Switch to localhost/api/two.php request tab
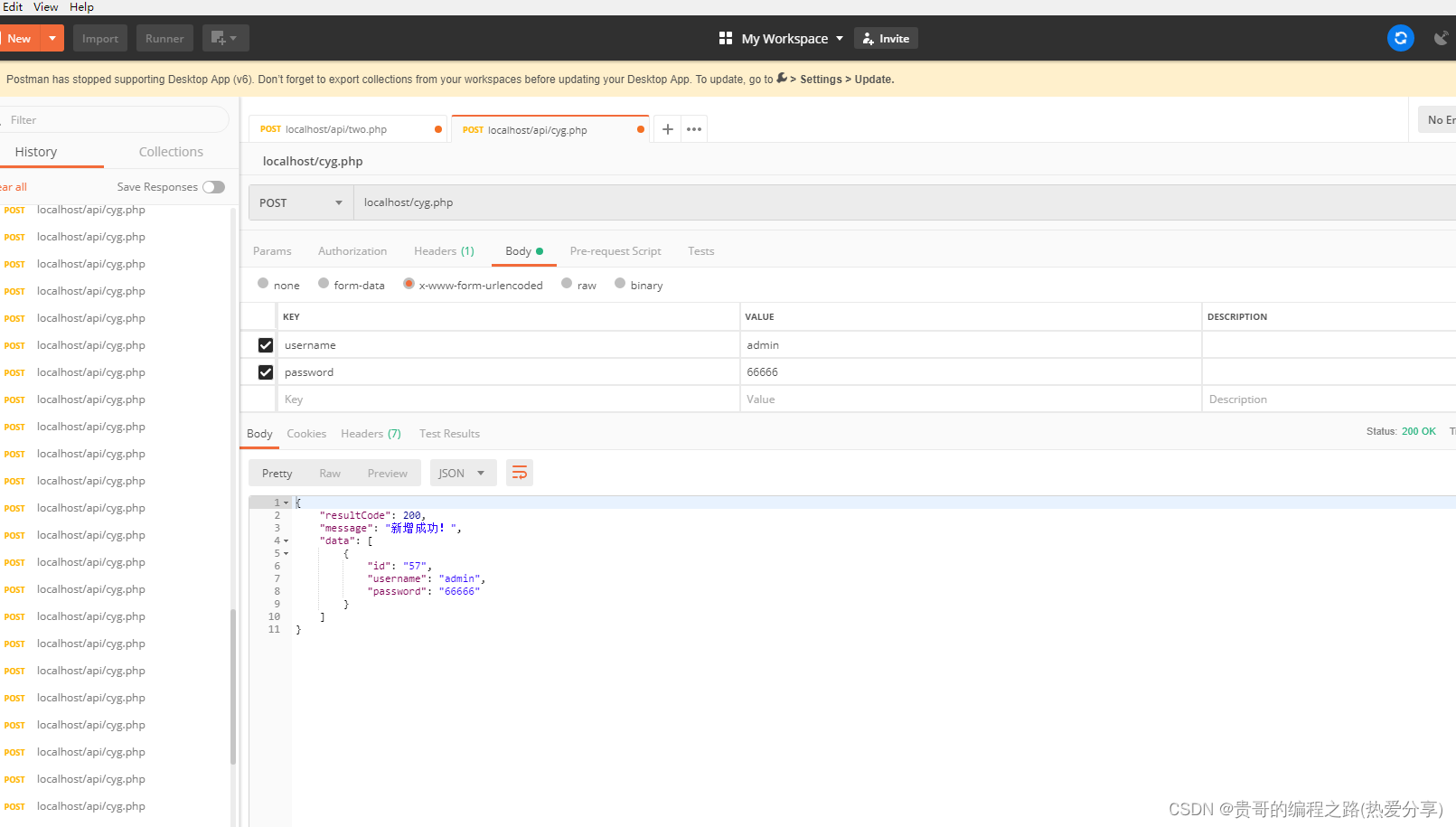 pyautogui.click(x=347, y=129)
